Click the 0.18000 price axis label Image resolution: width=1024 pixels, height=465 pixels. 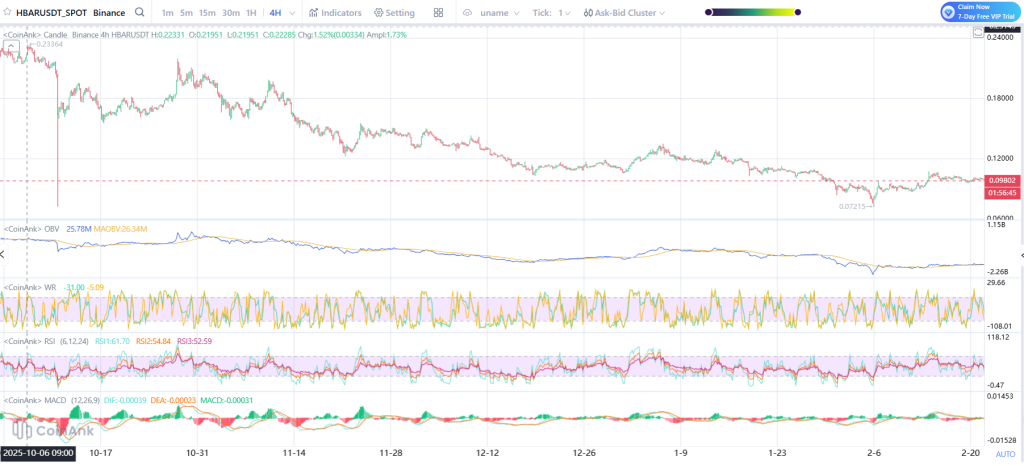click(x=1001, y=98)
